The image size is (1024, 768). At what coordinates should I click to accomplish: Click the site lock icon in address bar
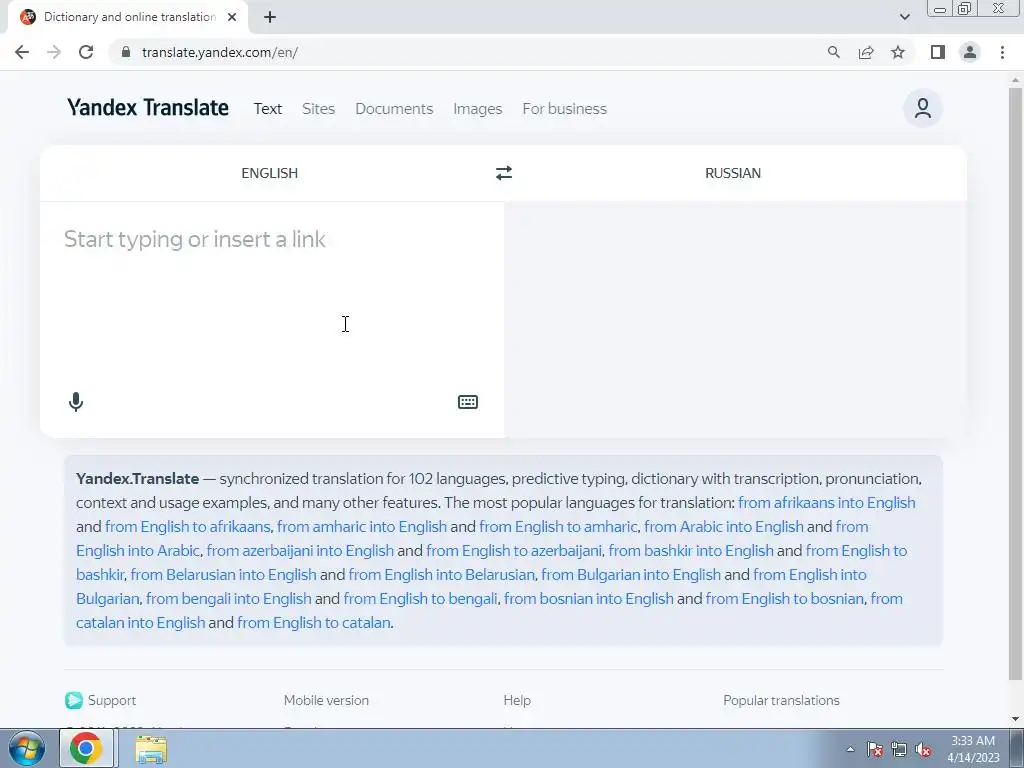127,52
